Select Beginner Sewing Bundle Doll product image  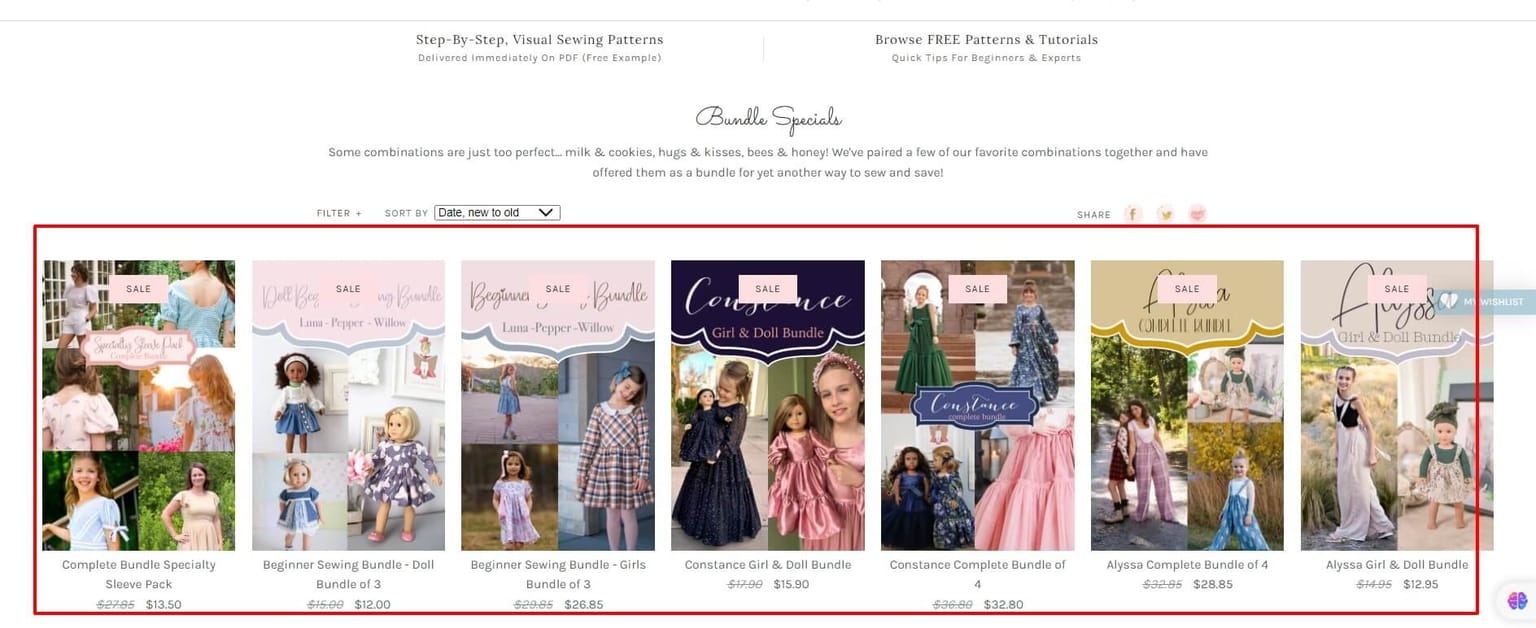coord(348,405)
